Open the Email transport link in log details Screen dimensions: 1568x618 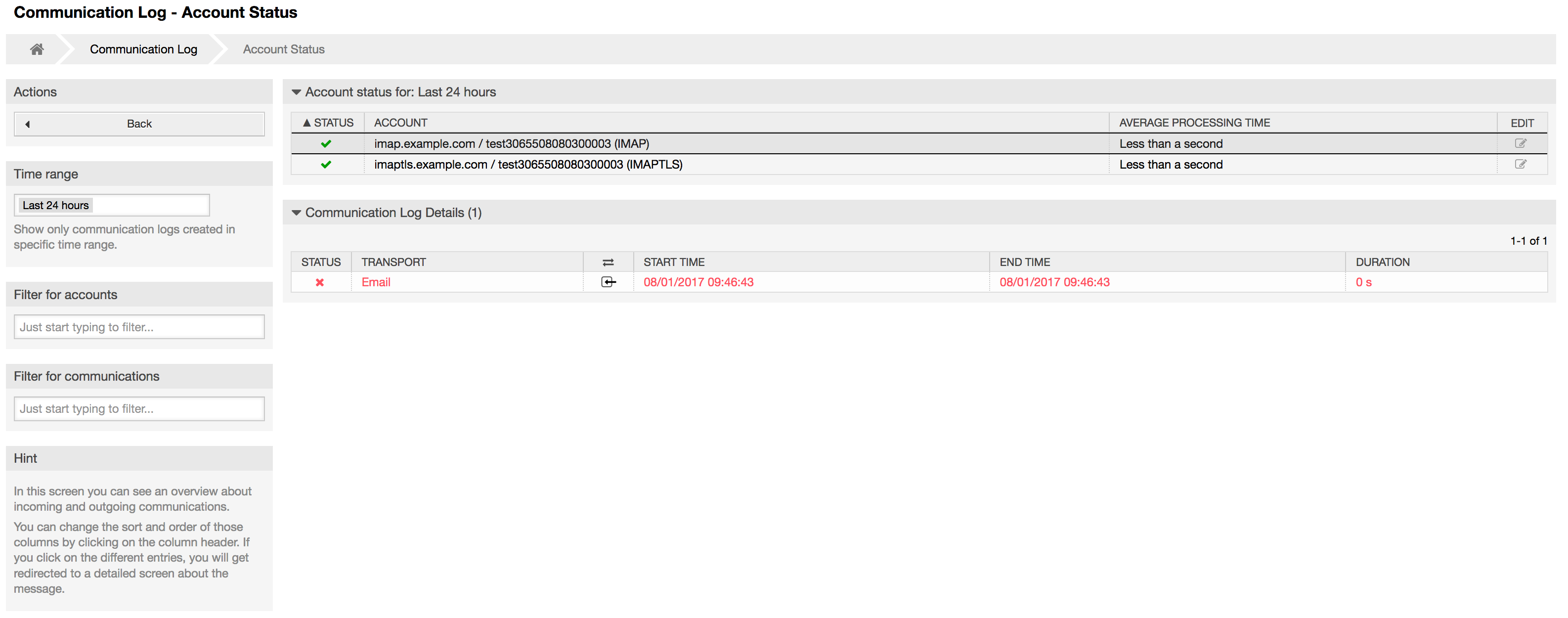(x=376, y=282)
